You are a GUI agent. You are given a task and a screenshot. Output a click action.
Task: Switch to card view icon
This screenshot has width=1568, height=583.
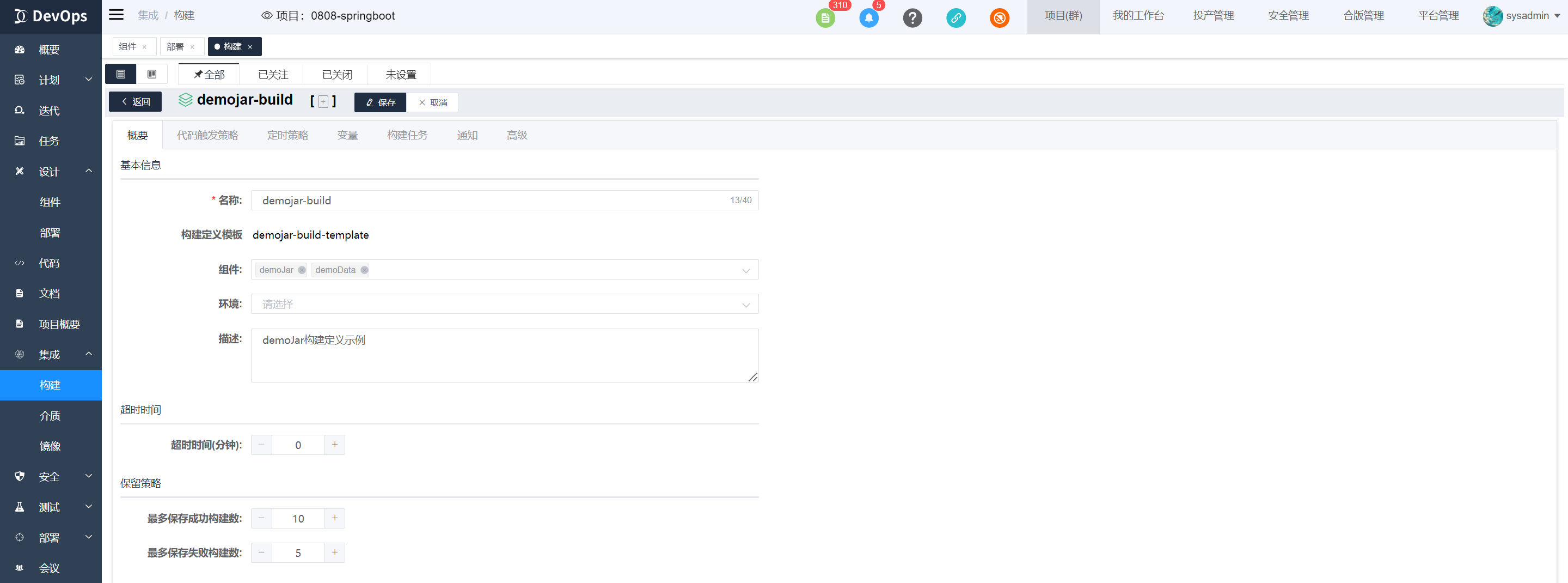click(x=151, y=74)
